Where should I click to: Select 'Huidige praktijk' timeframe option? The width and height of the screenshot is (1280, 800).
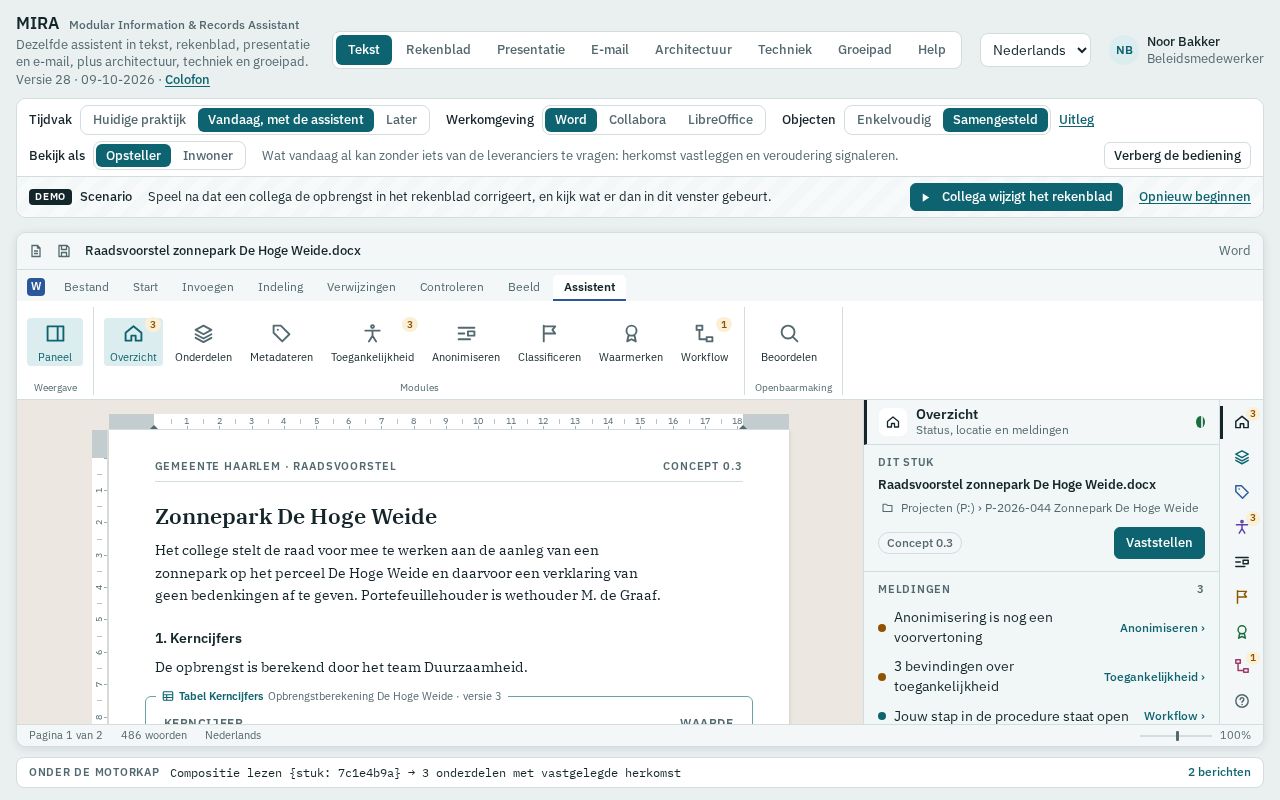point(139,120)
